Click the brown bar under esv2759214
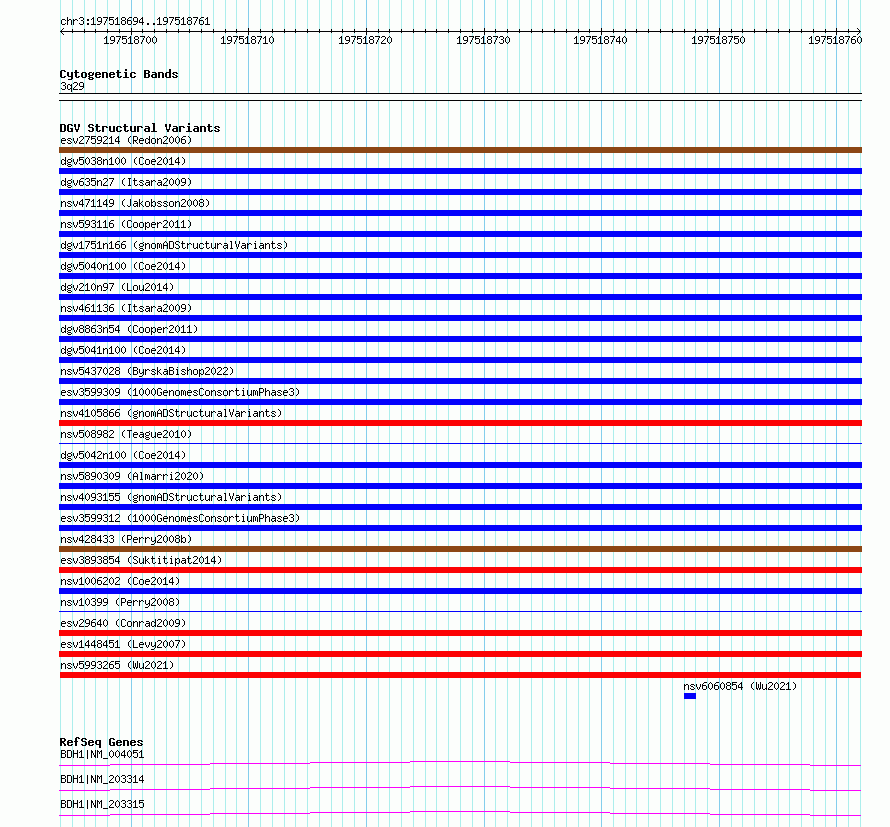This screenshot has height=827, width=890. (x=460, y=150)
